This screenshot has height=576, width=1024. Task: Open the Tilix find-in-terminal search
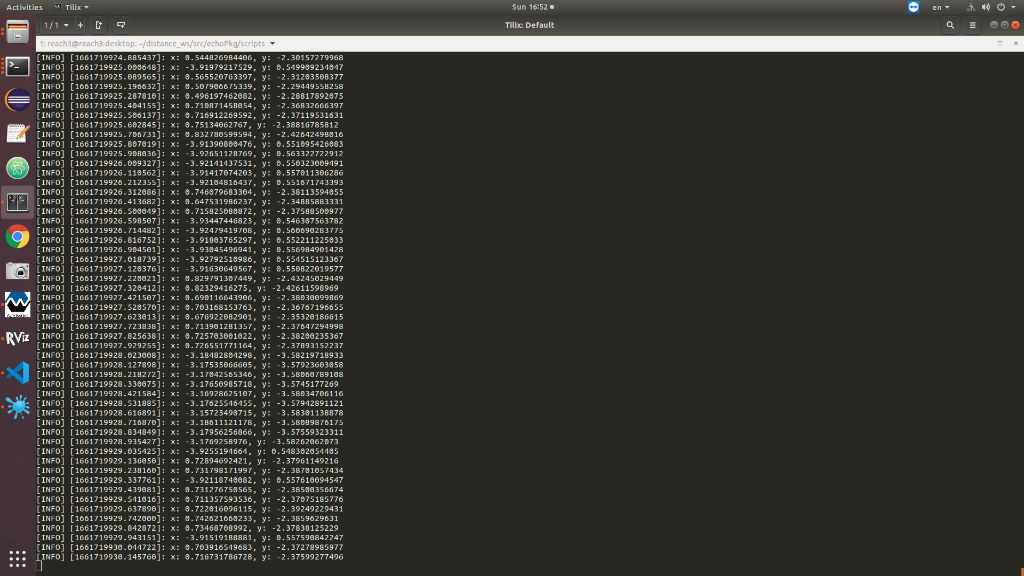point(950,25)
